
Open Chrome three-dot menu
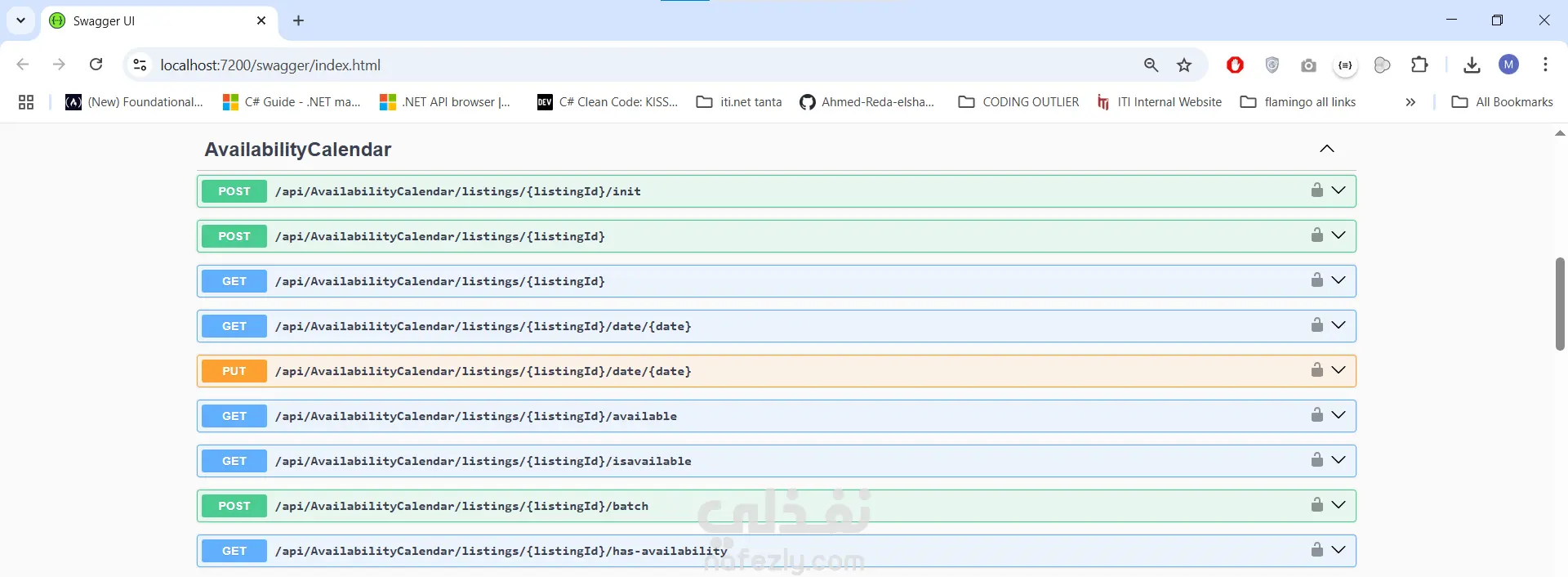pos(1545,65)
